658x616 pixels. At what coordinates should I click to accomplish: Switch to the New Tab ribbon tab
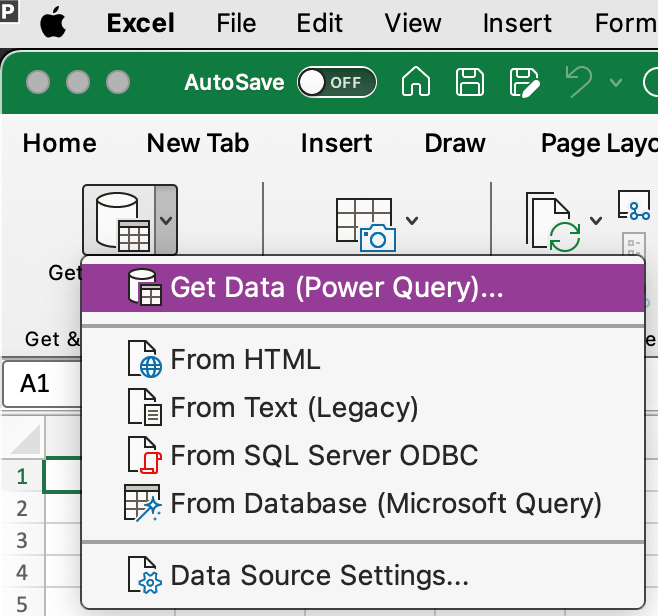(198, 144)
